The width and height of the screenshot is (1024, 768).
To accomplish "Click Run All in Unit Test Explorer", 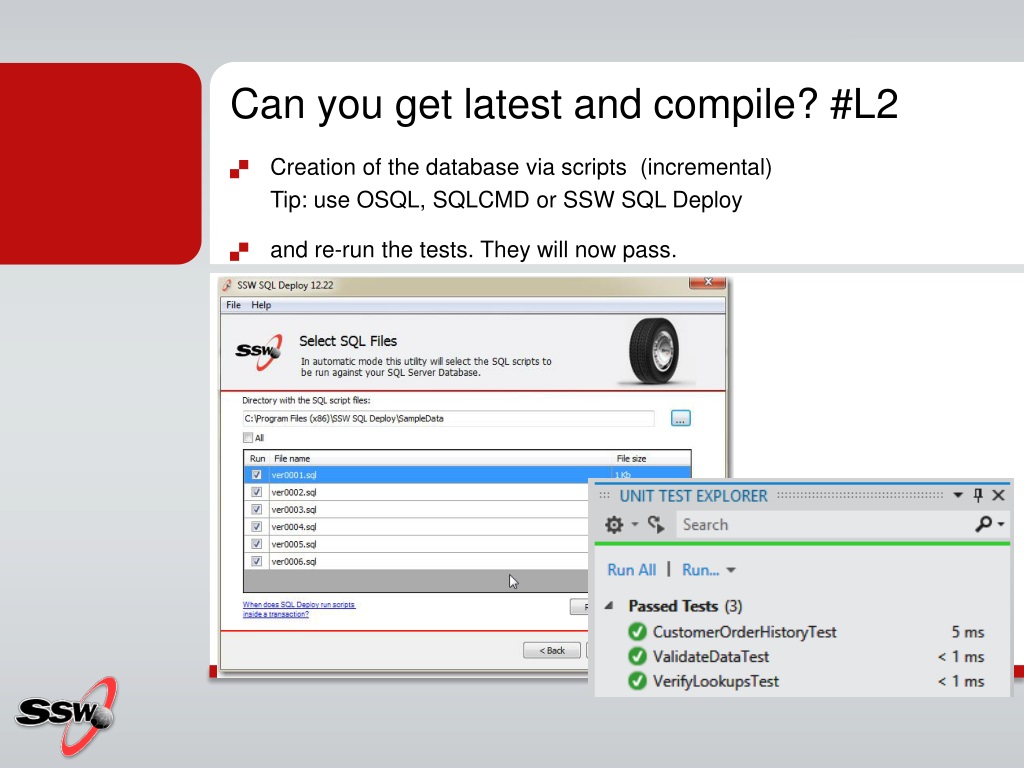I will point(632,570).
